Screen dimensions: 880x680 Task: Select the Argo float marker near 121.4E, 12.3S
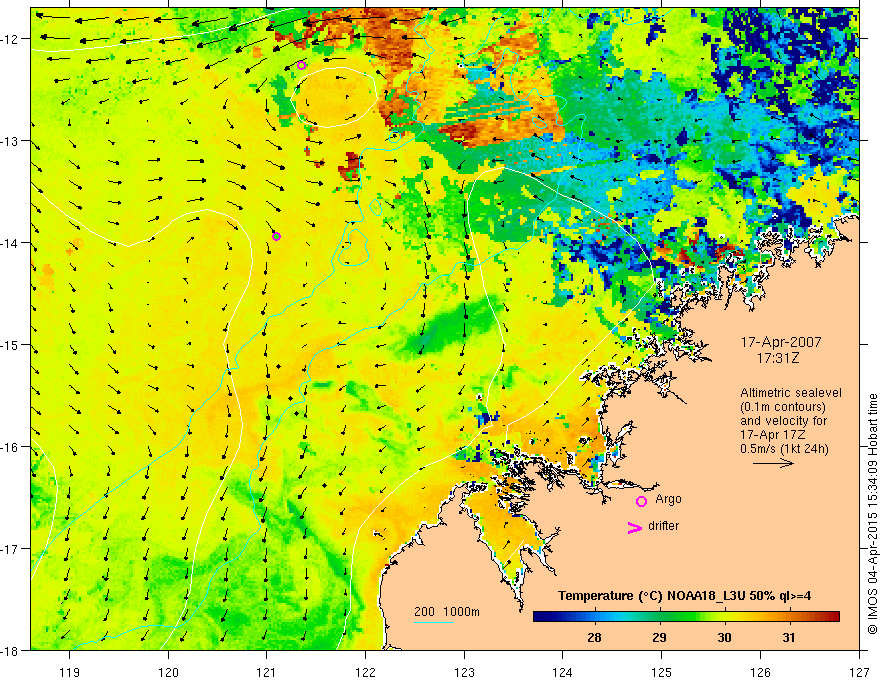click(301, 65)
